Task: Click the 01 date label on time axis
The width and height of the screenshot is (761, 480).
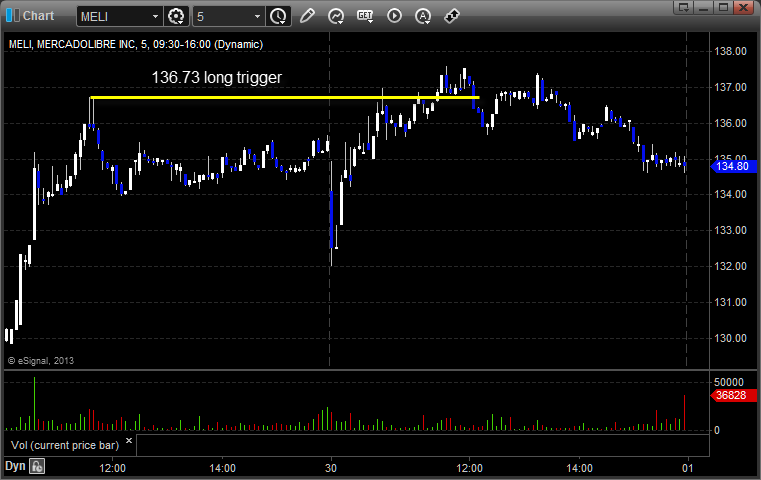Action: [x=688, y=468]
